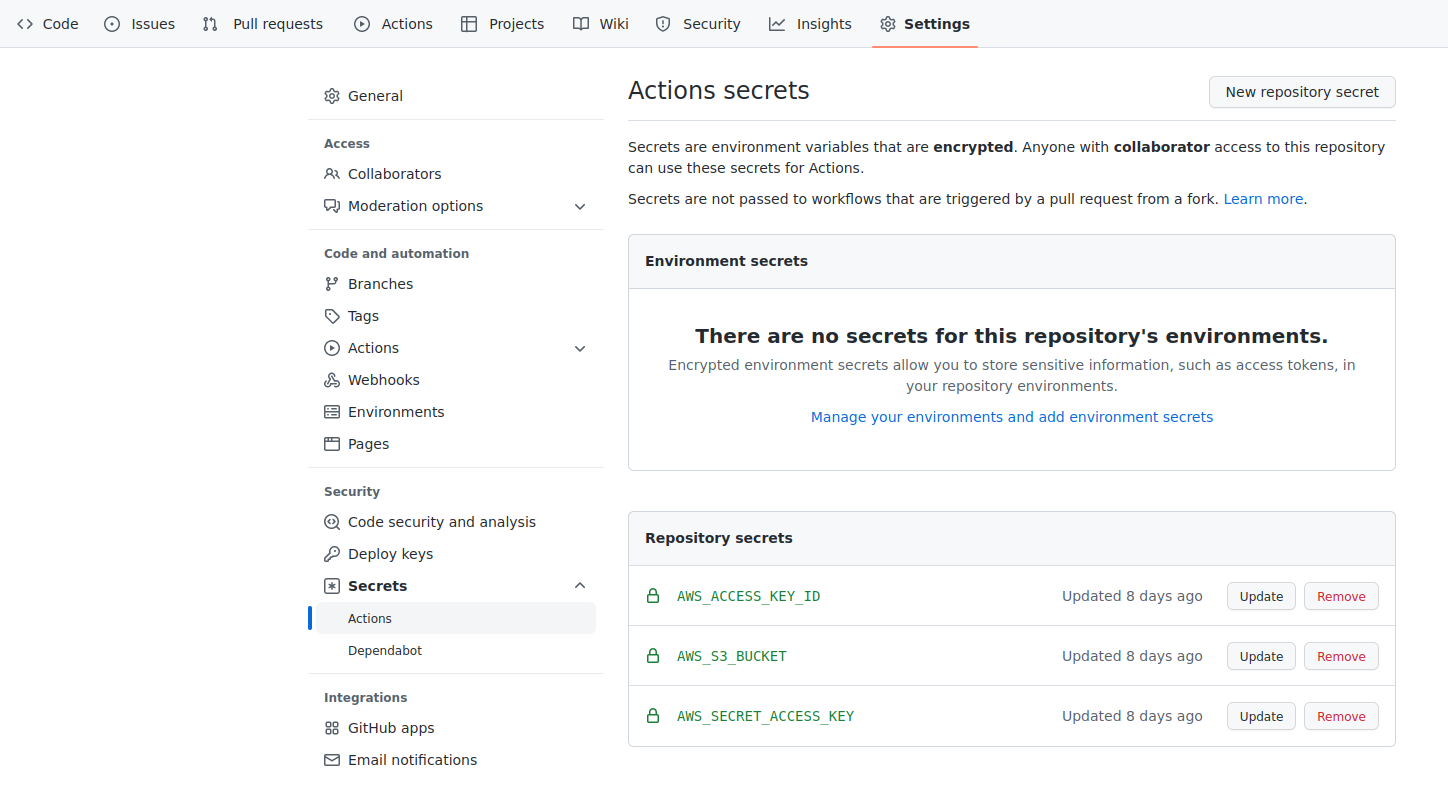Screen dimensions: 1448x804
Task: Click the Pages browser icon
Action: (x=332, y=444)
